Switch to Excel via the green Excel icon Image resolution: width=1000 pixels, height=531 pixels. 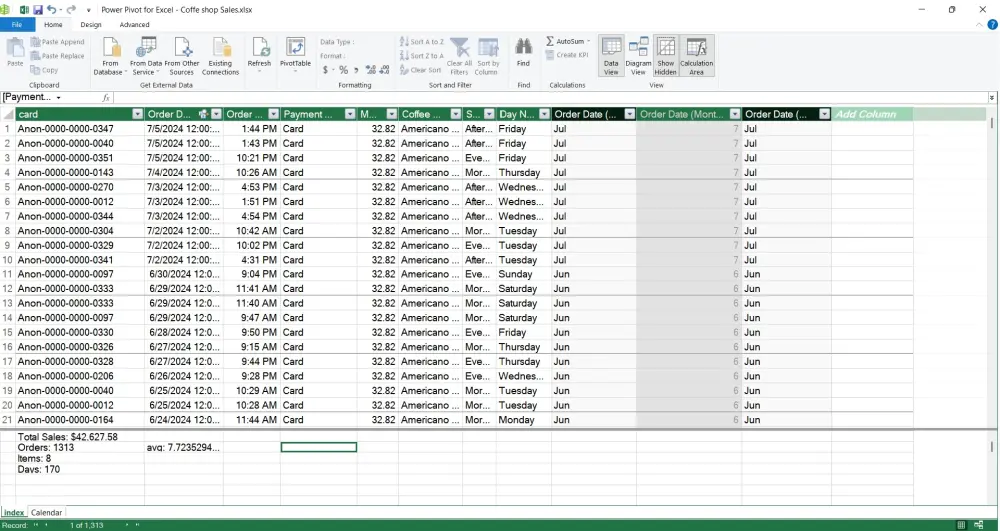pyautogui.click(x=24, y=10)
